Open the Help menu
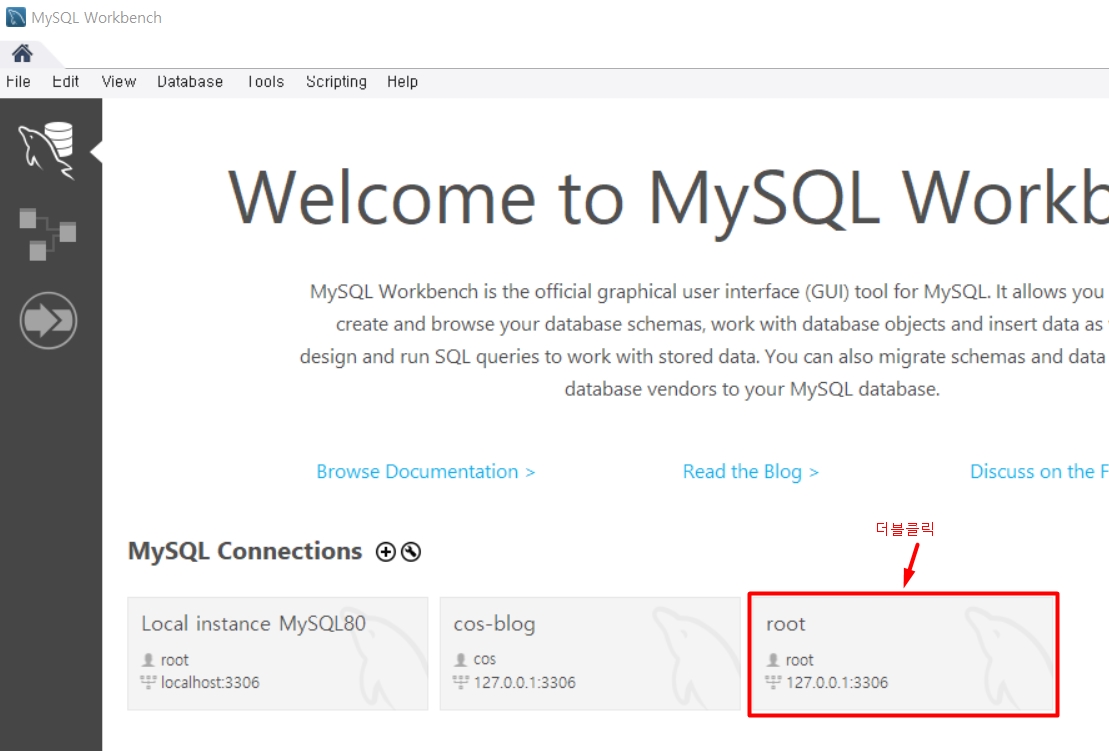 (x=402, y=81)
